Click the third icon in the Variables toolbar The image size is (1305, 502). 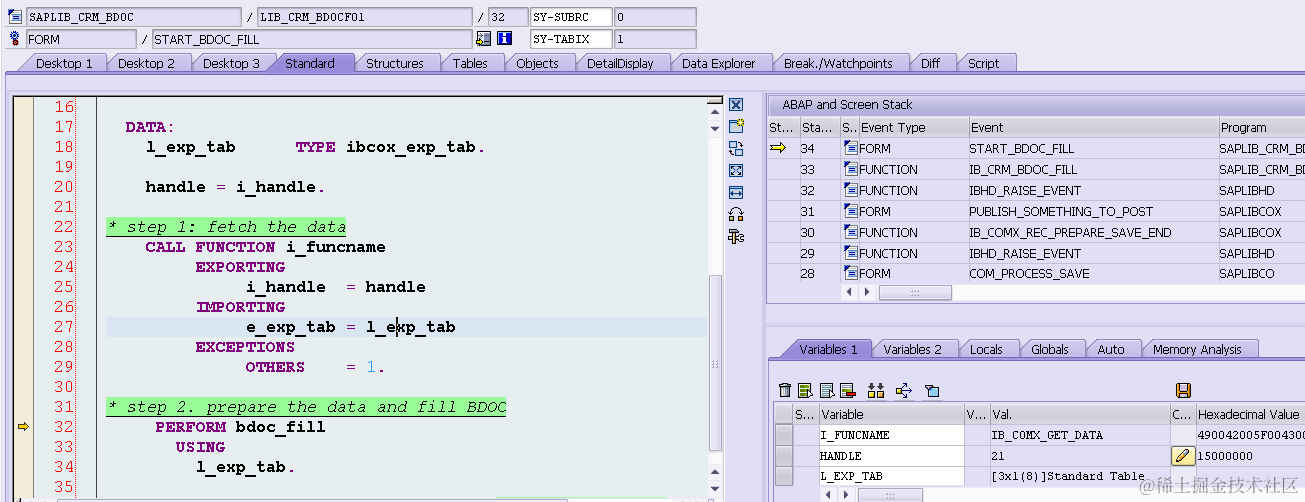(x=827, y=390)
